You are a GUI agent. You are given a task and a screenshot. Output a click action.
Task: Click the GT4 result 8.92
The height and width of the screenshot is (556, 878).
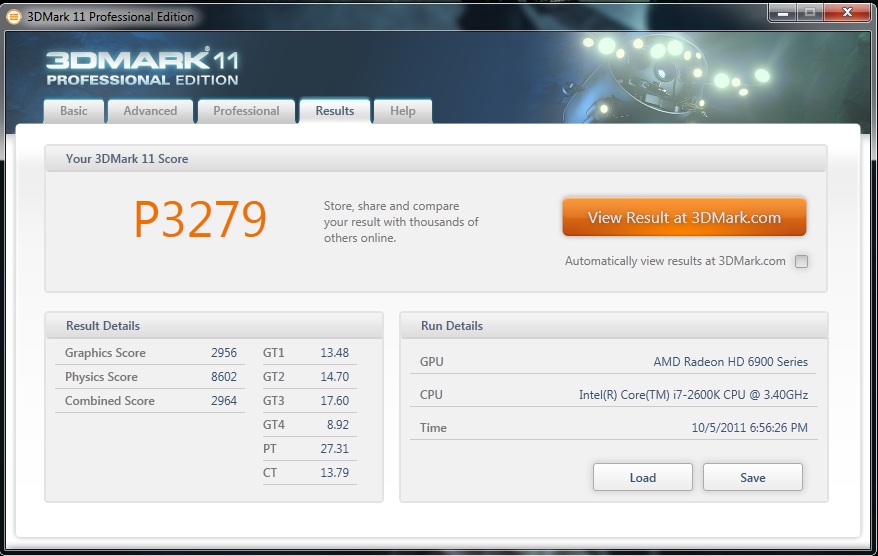coord(338,425)
